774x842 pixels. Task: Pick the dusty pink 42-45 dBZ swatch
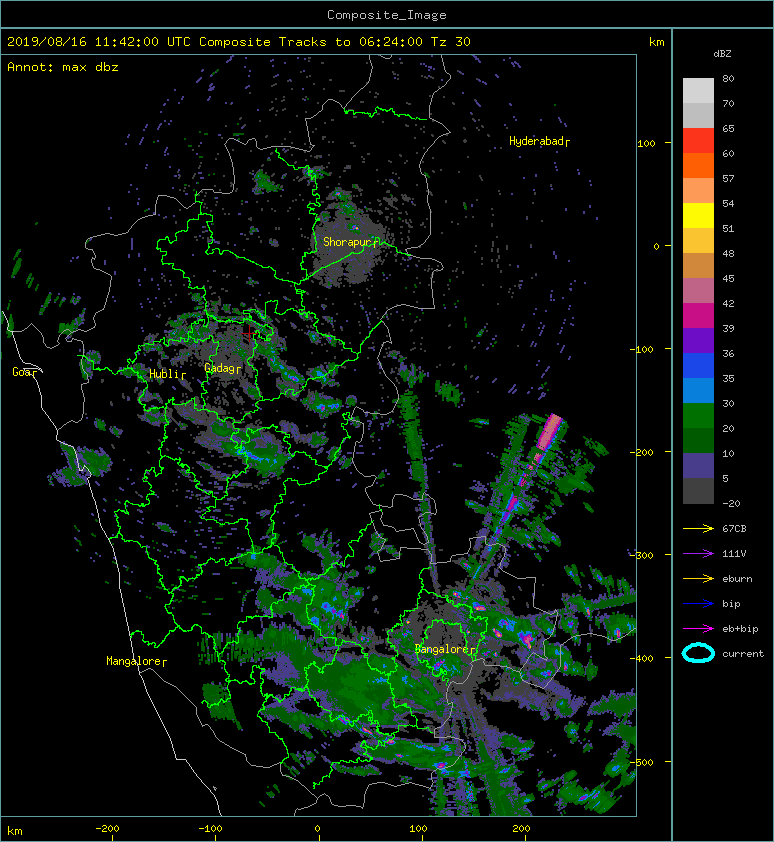pyautogui.click(x=698, y=291)
